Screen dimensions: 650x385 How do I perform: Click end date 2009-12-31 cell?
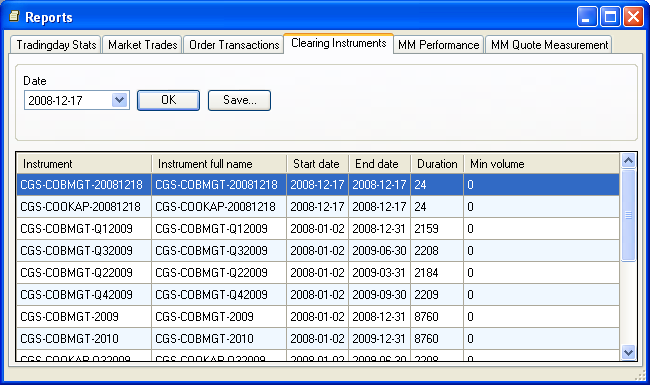(379, 338)
